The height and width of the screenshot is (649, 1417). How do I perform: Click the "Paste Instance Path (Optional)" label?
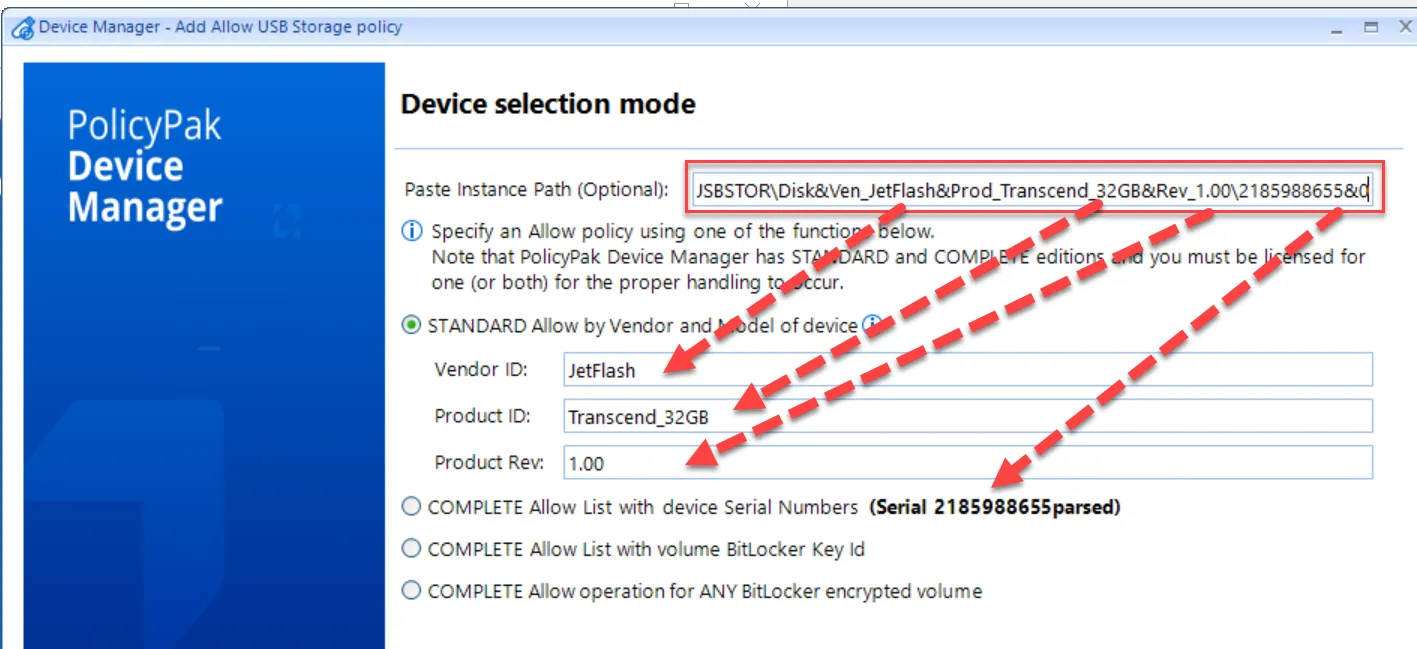(536, 189)
